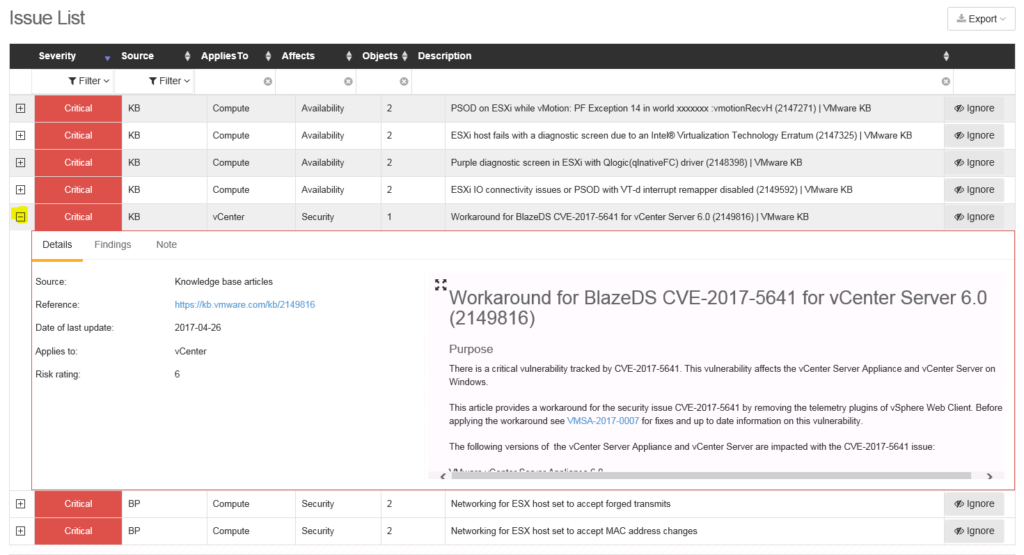
Task: Select the 'Networking for ESX host set to accept MAC address changes' text
Action: [x=574, y=531]
